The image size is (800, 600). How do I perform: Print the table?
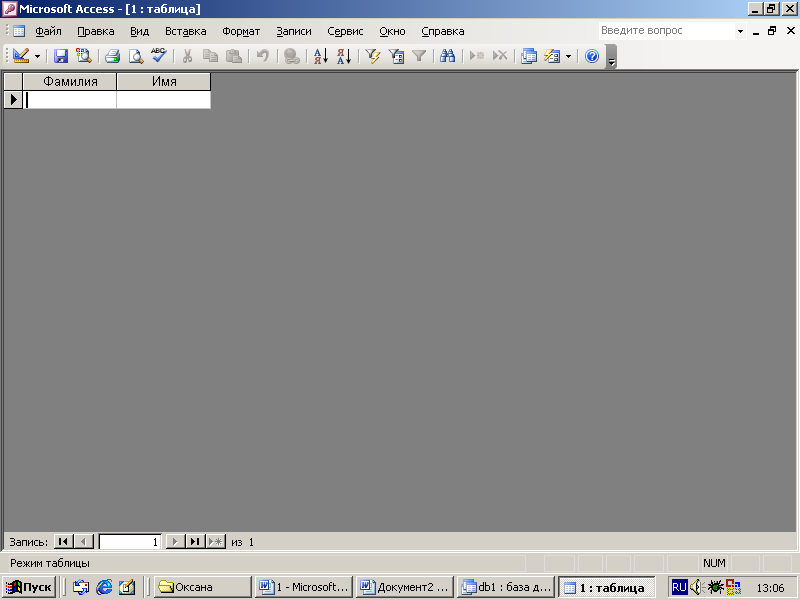112,56
